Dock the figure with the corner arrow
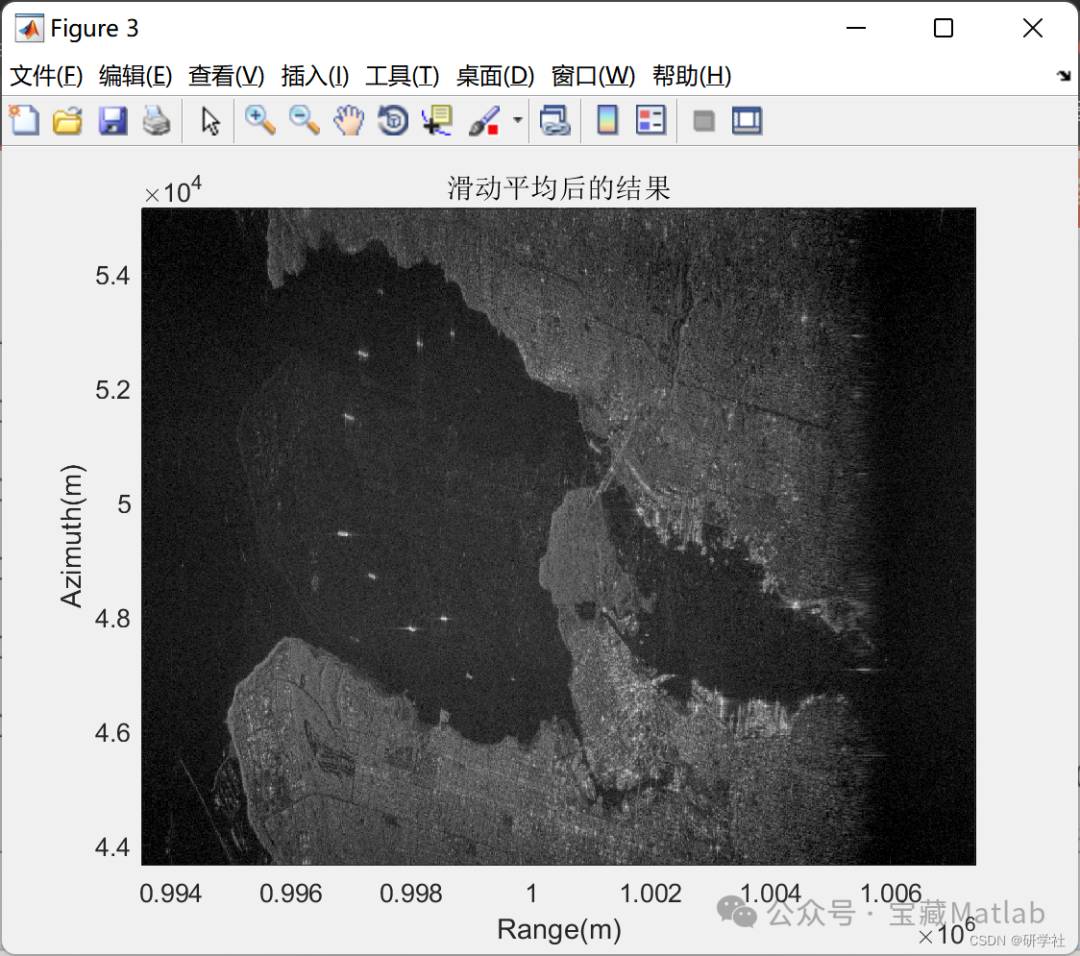Viewport: 1080px width, 956px height. point(1064,75)
